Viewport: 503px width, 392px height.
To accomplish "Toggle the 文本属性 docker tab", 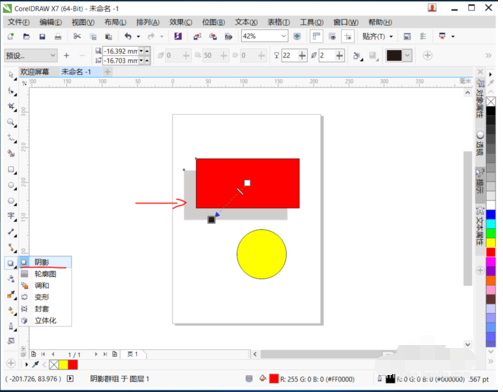I will point(480,226).
